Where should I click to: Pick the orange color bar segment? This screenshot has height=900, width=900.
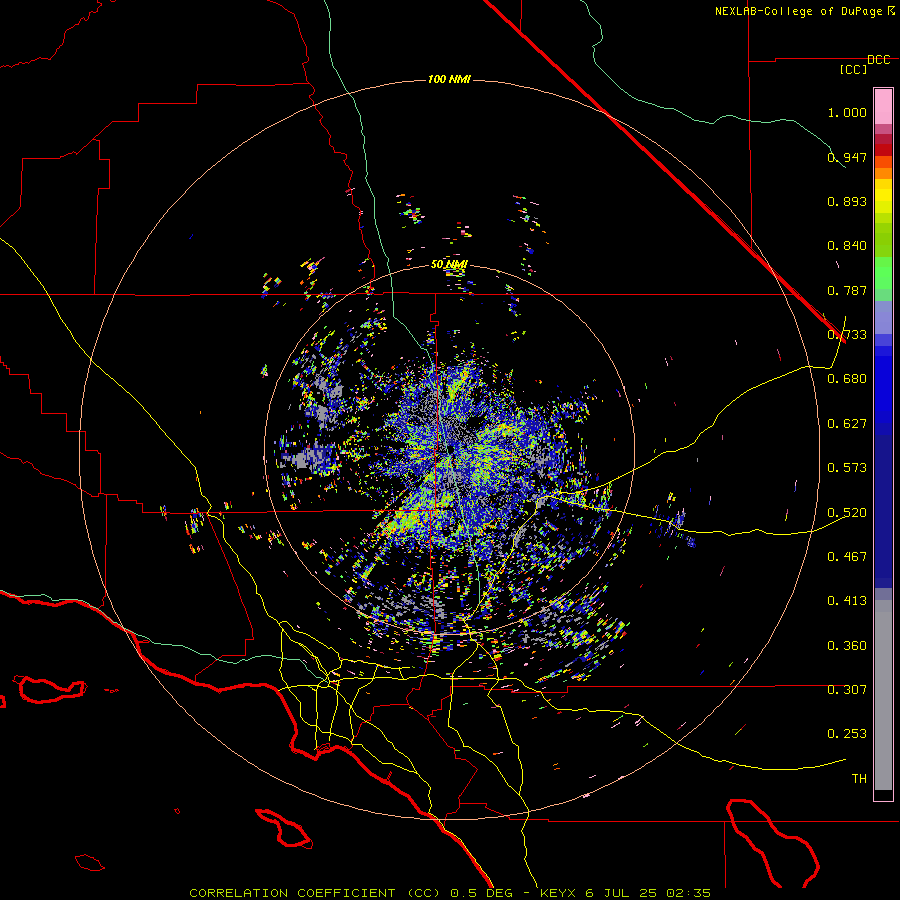coord(883,173)
